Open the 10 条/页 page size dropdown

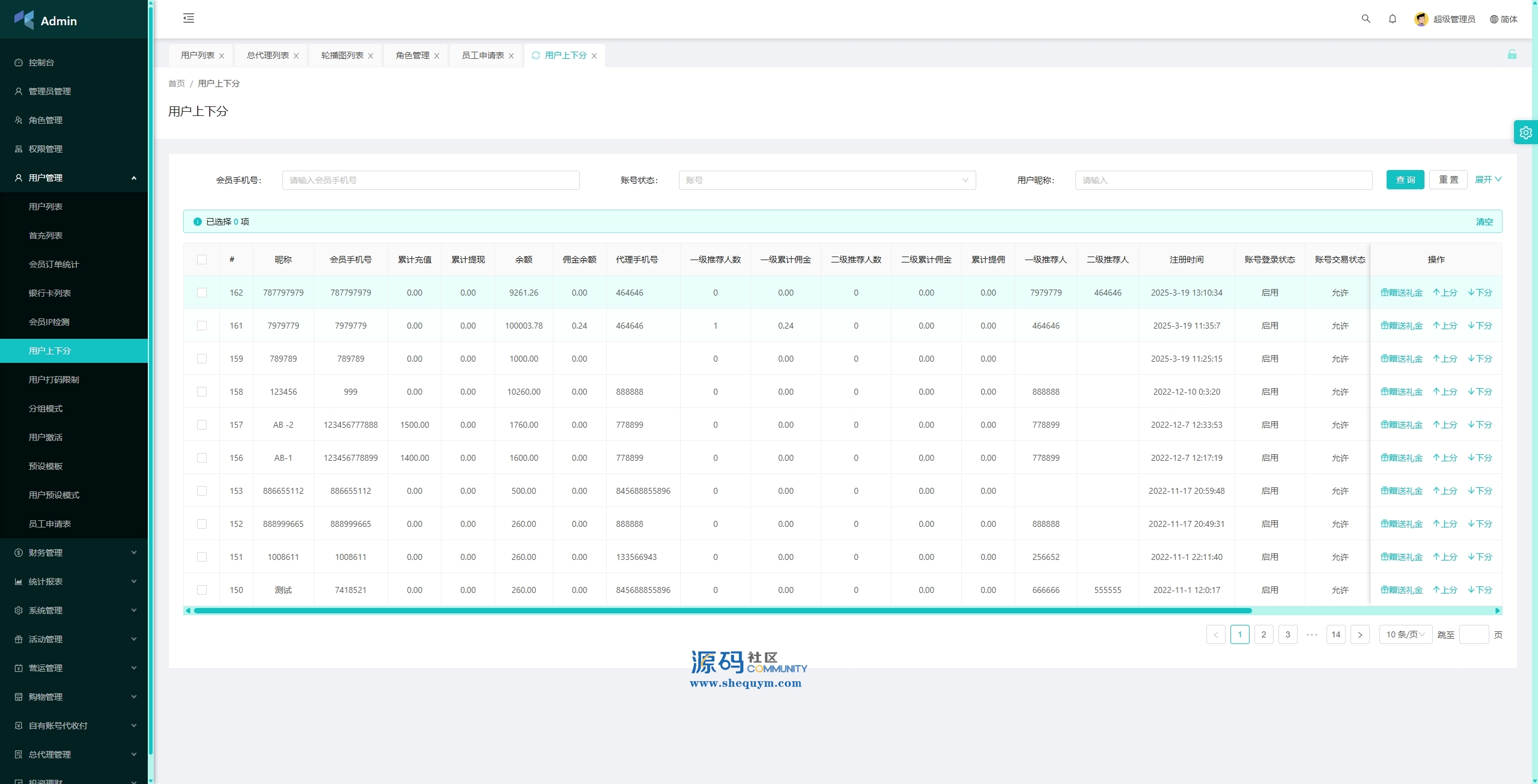point(1405,634)
